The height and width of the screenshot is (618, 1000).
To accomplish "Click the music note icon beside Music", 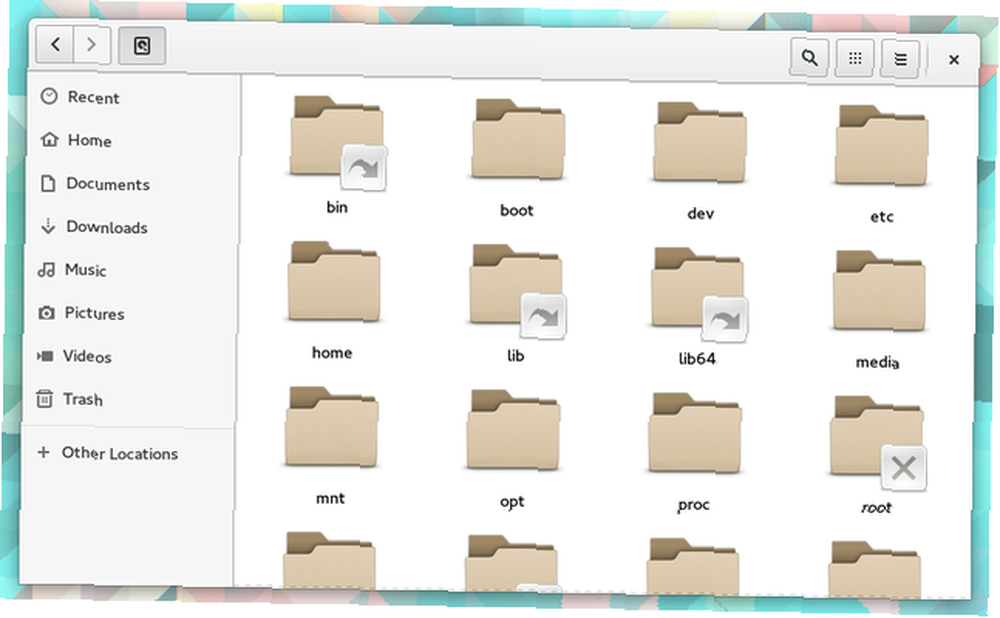I will (x=46, y=270).
